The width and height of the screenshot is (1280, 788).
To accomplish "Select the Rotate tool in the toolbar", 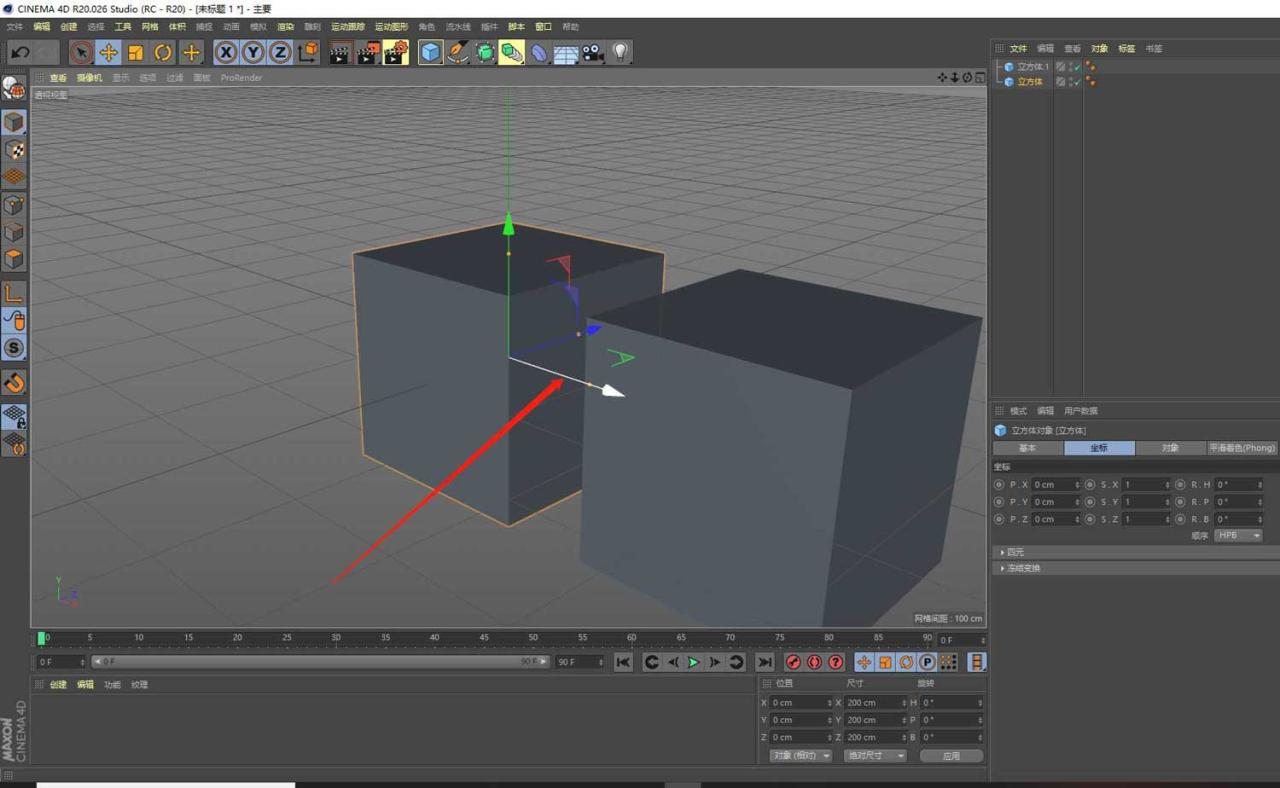I will pyautogui.click(x=163, y=52).
